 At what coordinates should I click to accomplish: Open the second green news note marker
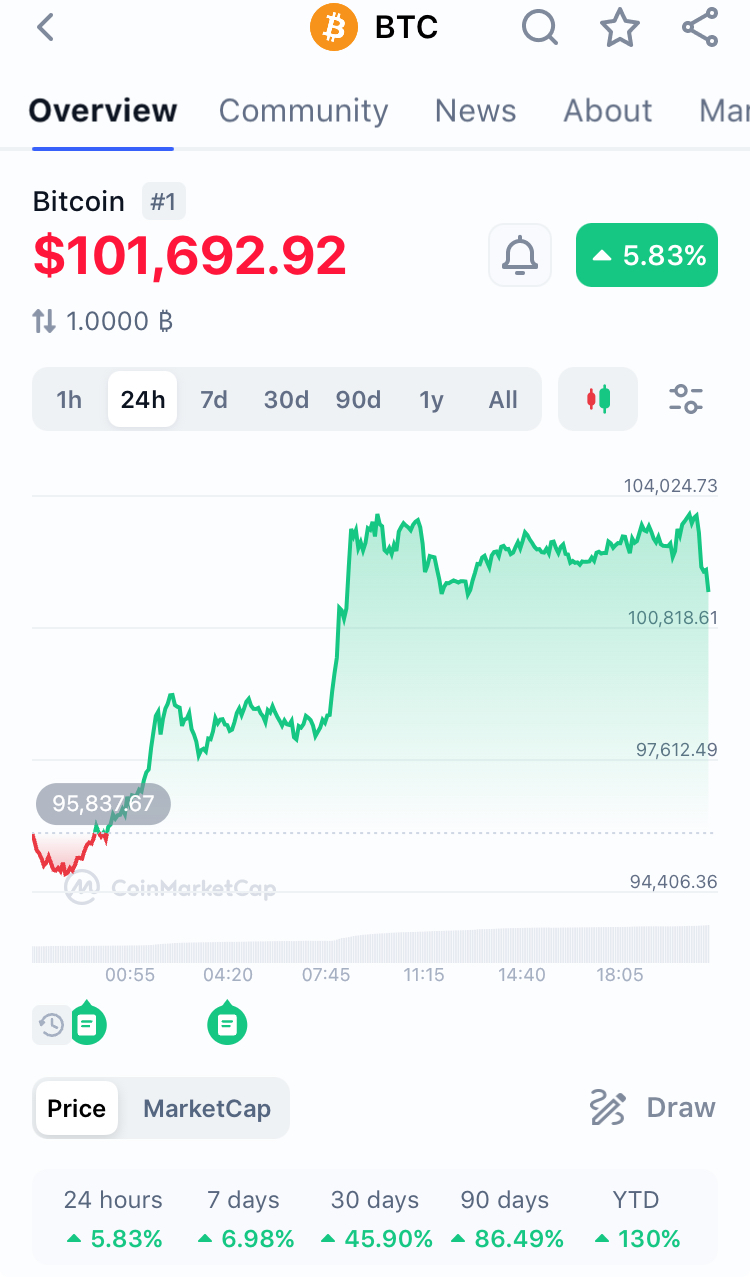(x=228, y=1022)
